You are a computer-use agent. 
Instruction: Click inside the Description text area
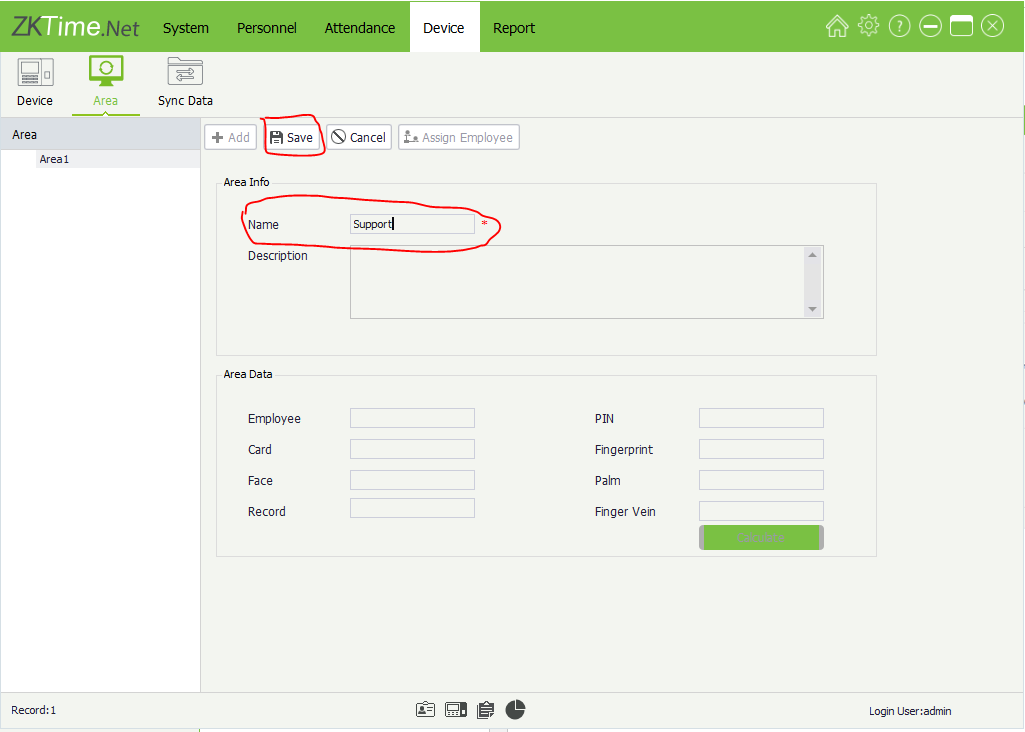577,282
